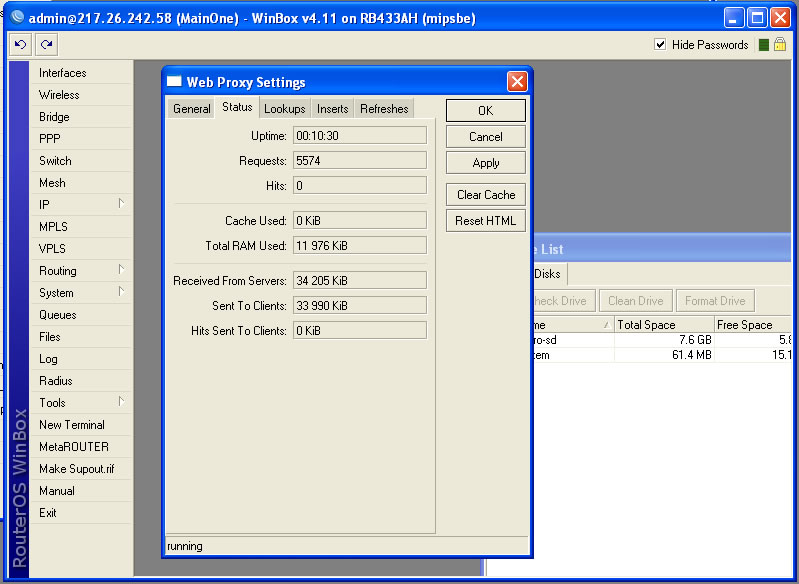Image resolution: width=799 pixels, height=584 pixels.
Task: Switch to the General tab
Action: click(x=192, y=109)
